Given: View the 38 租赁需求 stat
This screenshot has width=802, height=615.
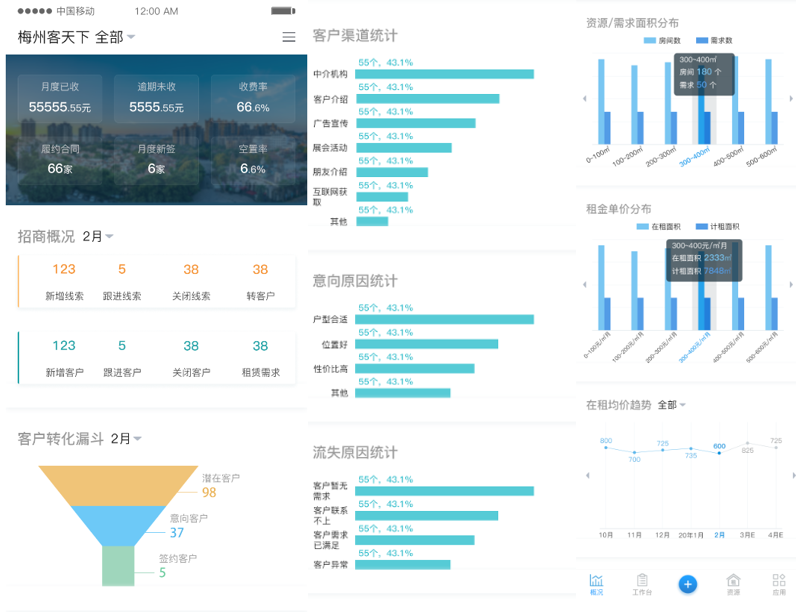Looking at the screenshot, I should tap(260, 358).
